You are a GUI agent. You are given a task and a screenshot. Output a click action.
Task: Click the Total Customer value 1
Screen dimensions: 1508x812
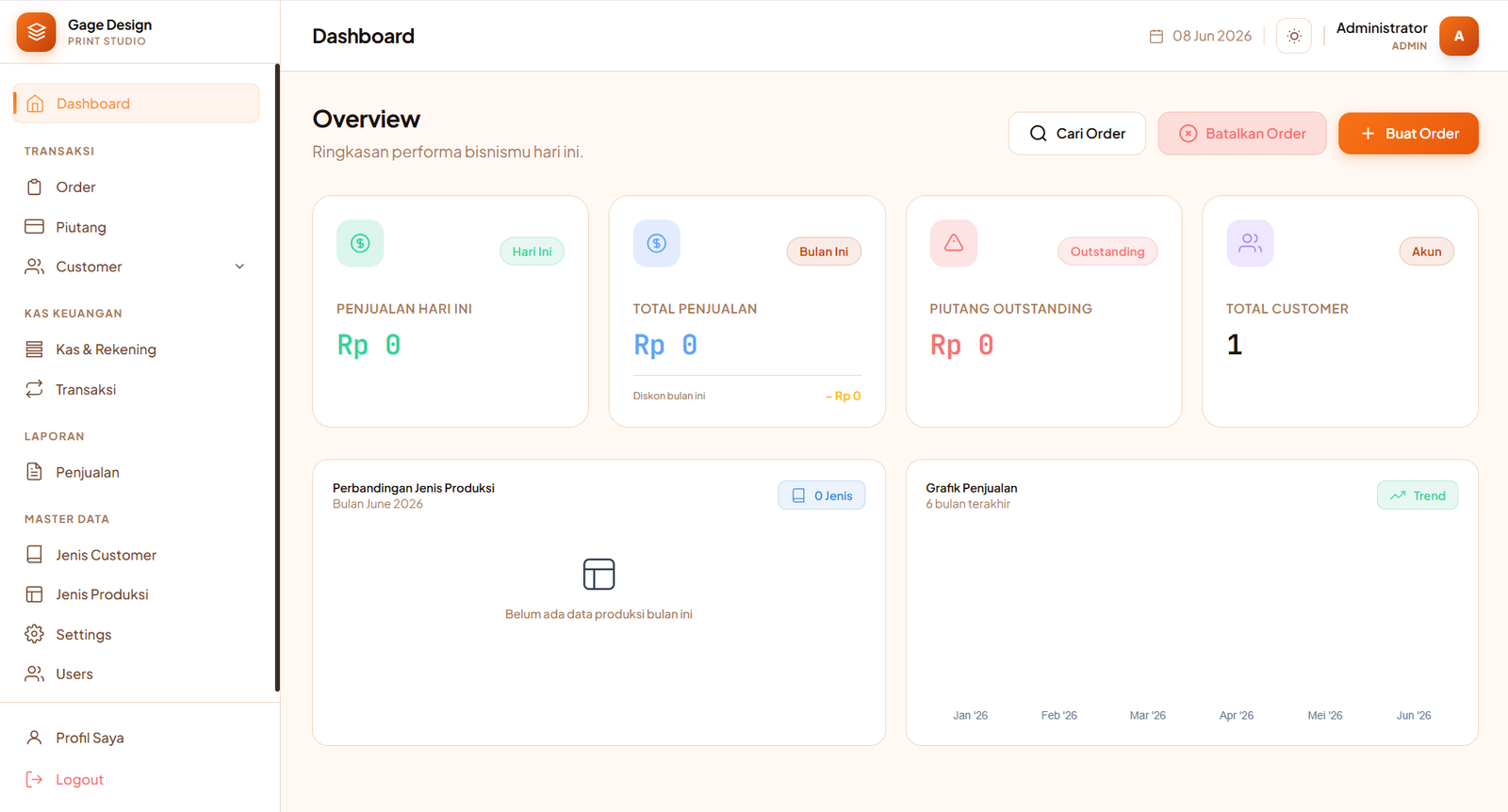pos(1235,345)
